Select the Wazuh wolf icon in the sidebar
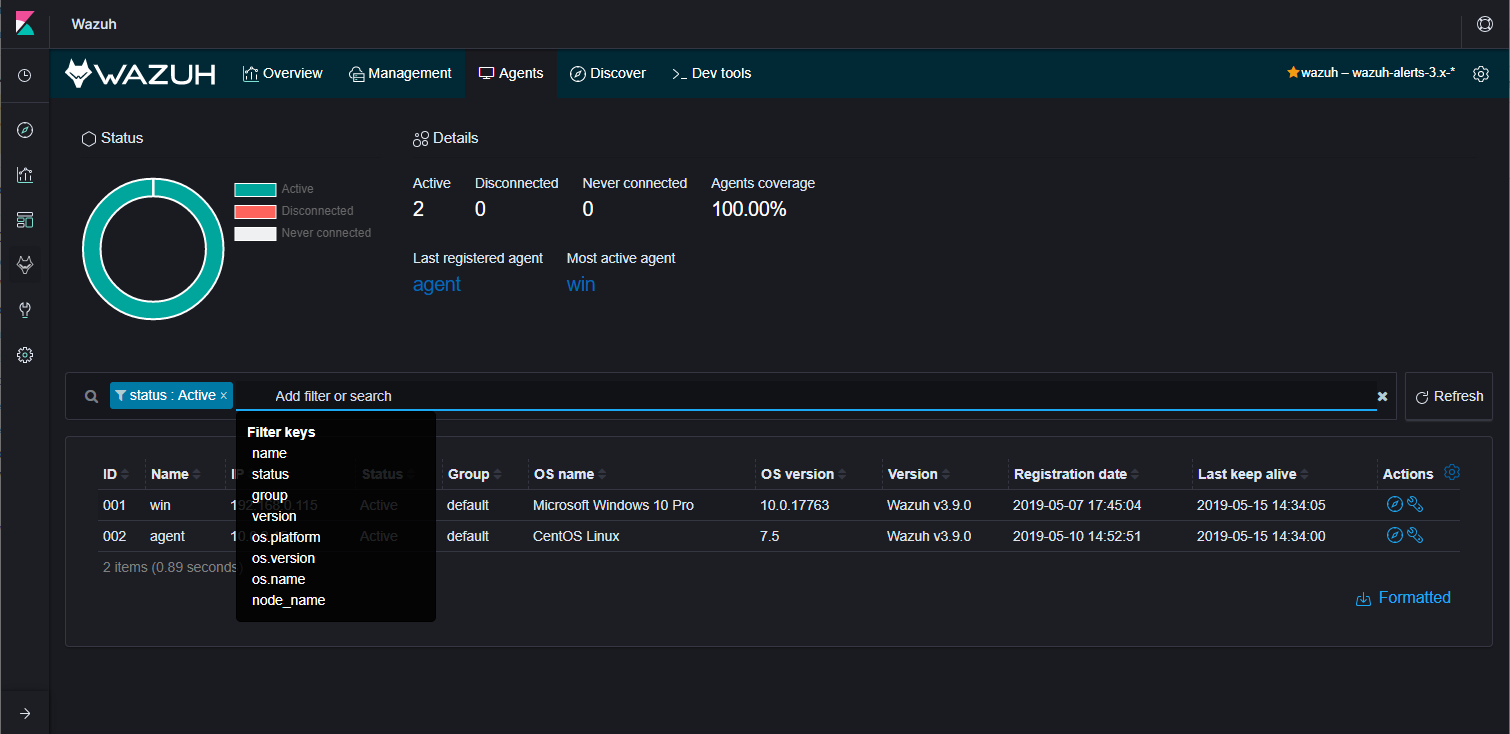 [x=24, y=264]
